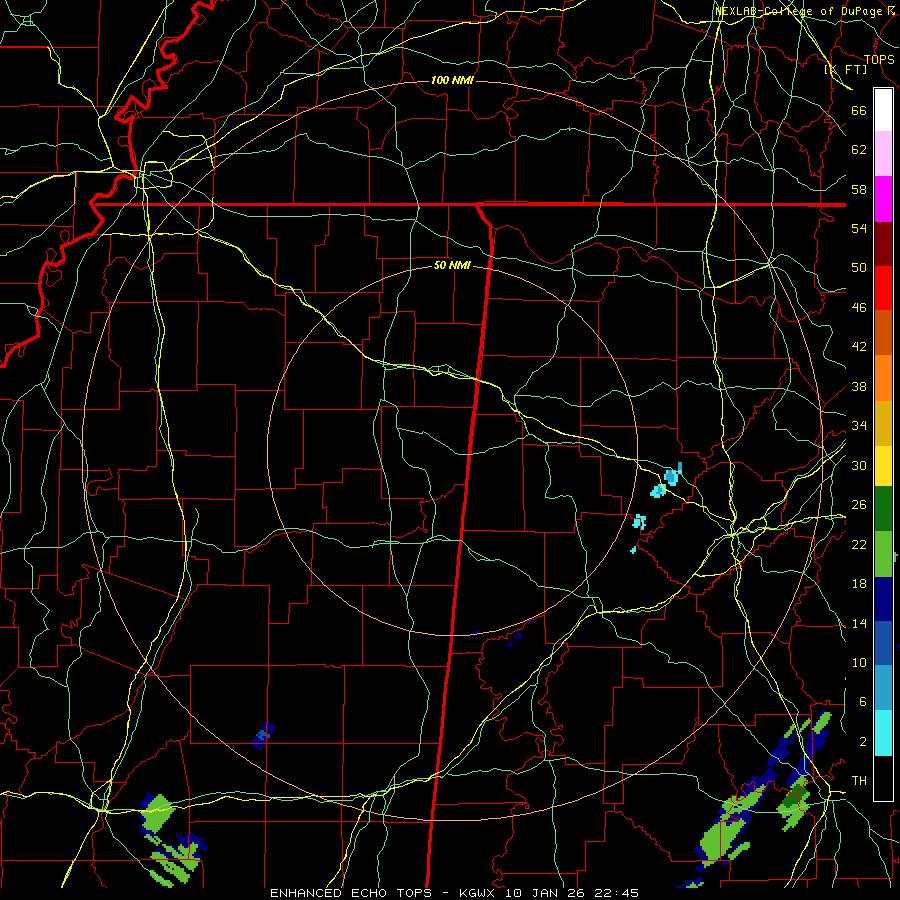Click the 14 label on the scale
The width and height of the screenshot is (900, 900).
[x=859, y=623]
